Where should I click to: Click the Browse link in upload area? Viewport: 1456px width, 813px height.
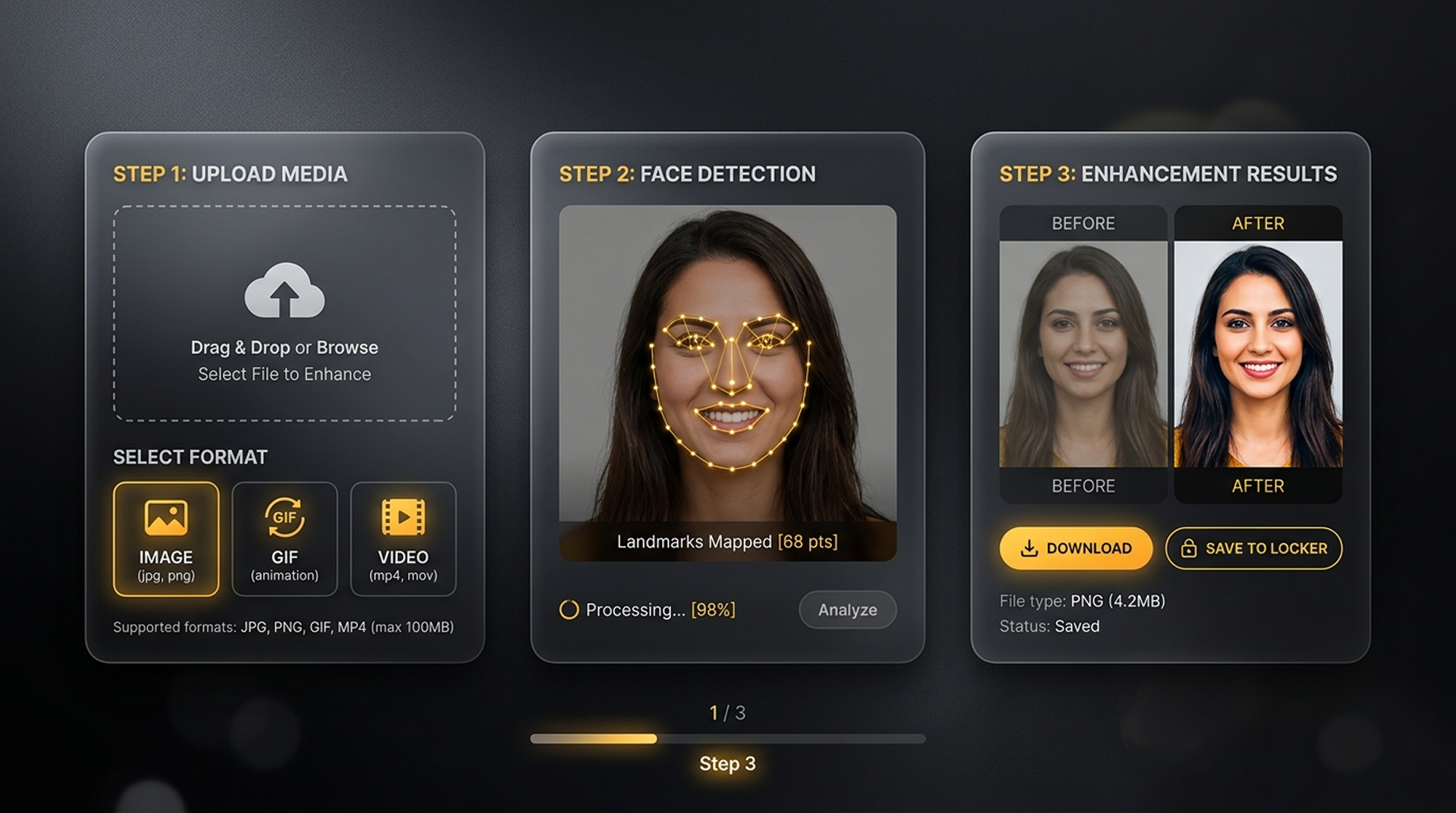pyautogui.click(x=347, y=347)
